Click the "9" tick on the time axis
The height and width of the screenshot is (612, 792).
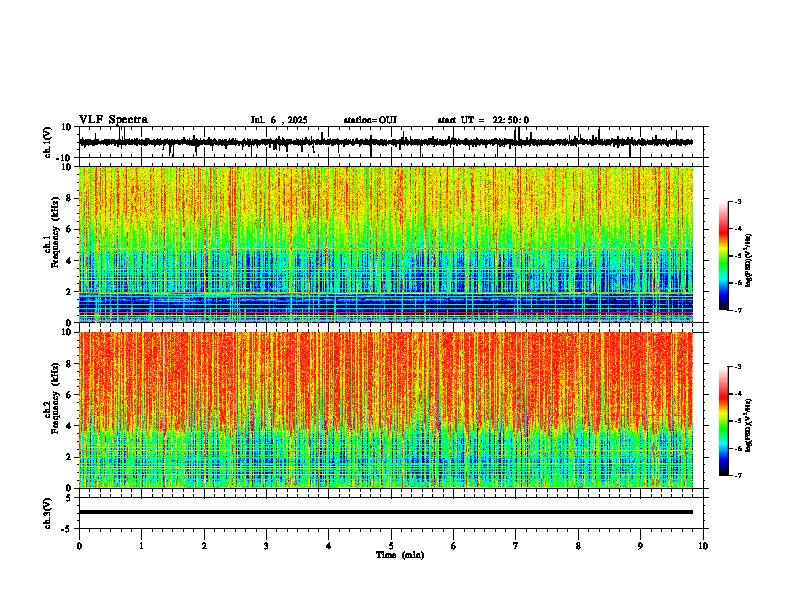[x=640, y=546]
